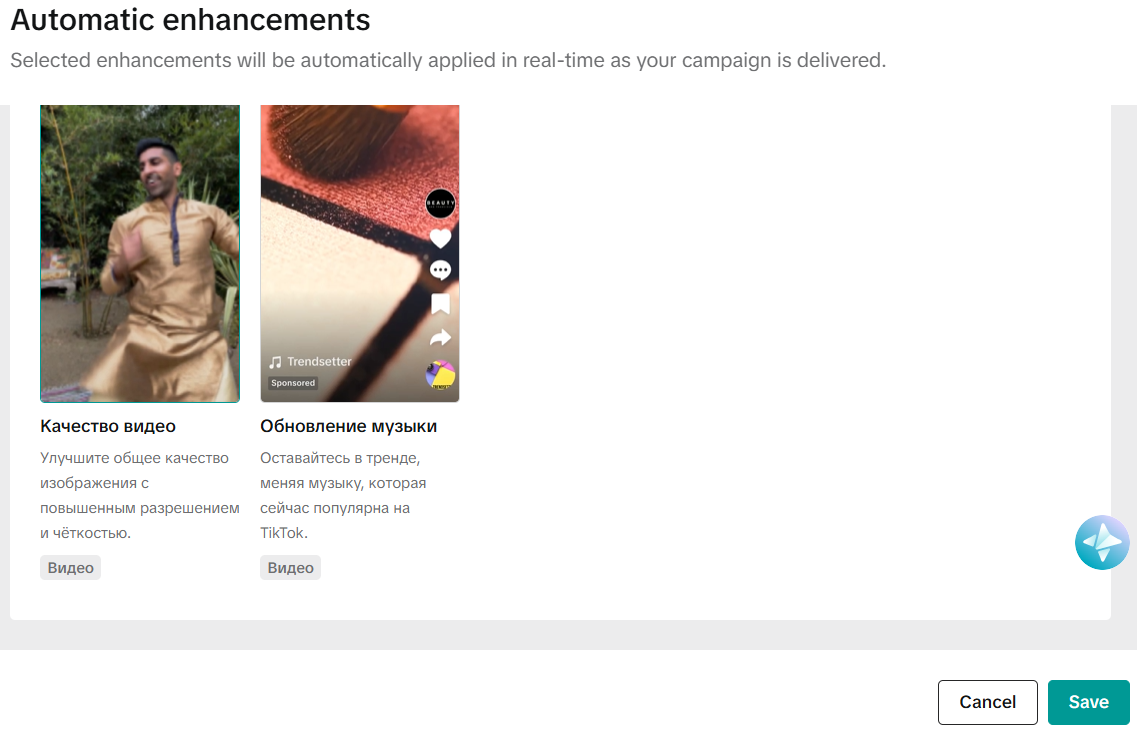
Task: Select the Качество видео thumbnail
Action: 140,253
